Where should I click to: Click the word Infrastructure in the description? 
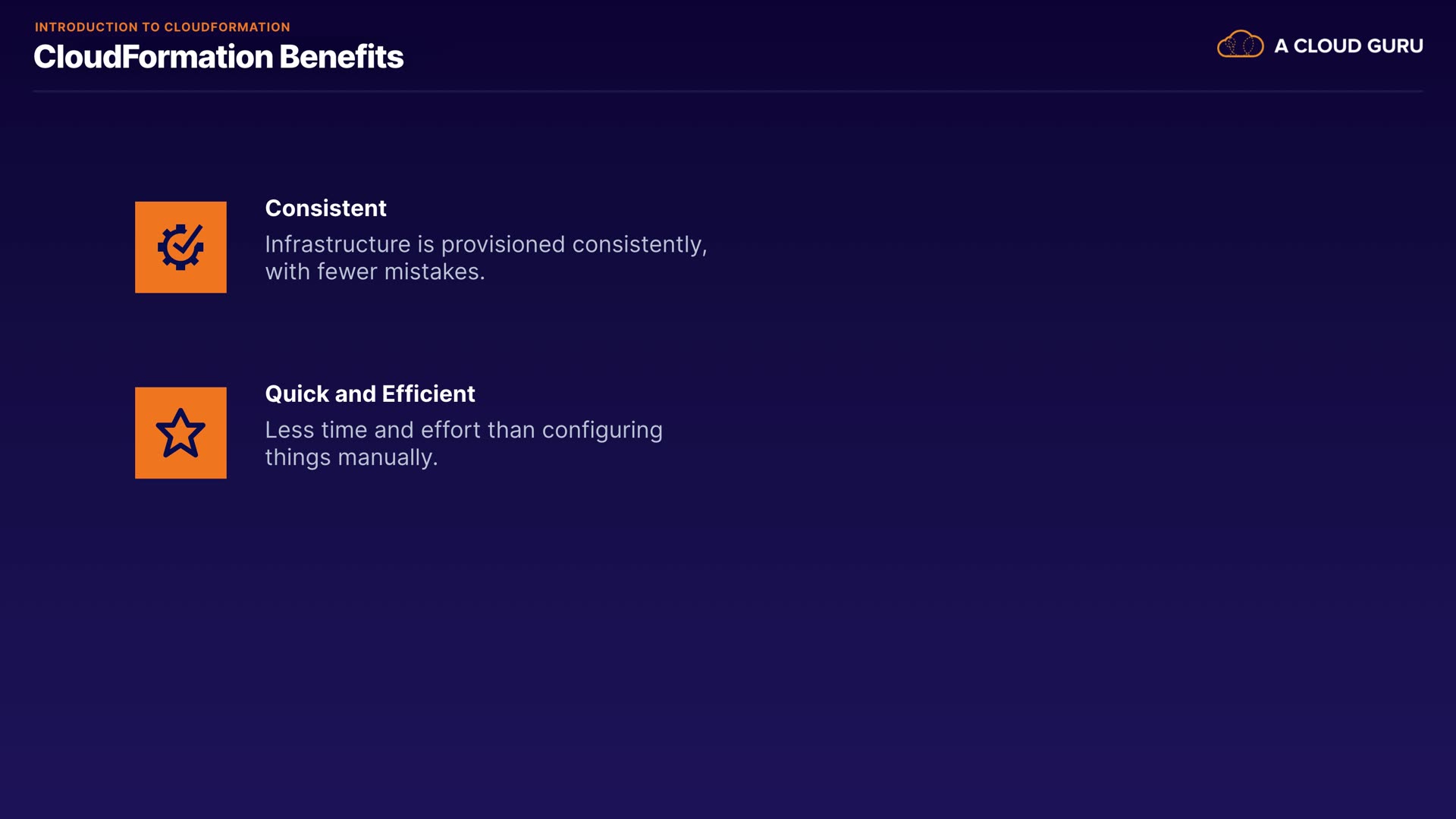[337, 245]
